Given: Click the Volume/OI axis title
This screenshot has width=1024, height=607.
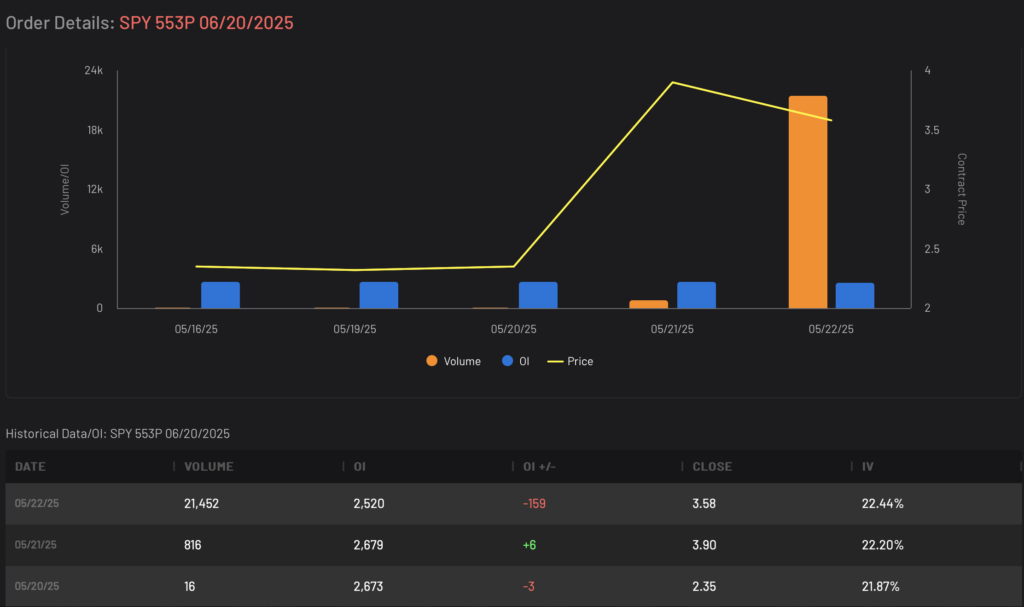Looking at the screenshot, I should pyautogui.click(x=65, y=189).
